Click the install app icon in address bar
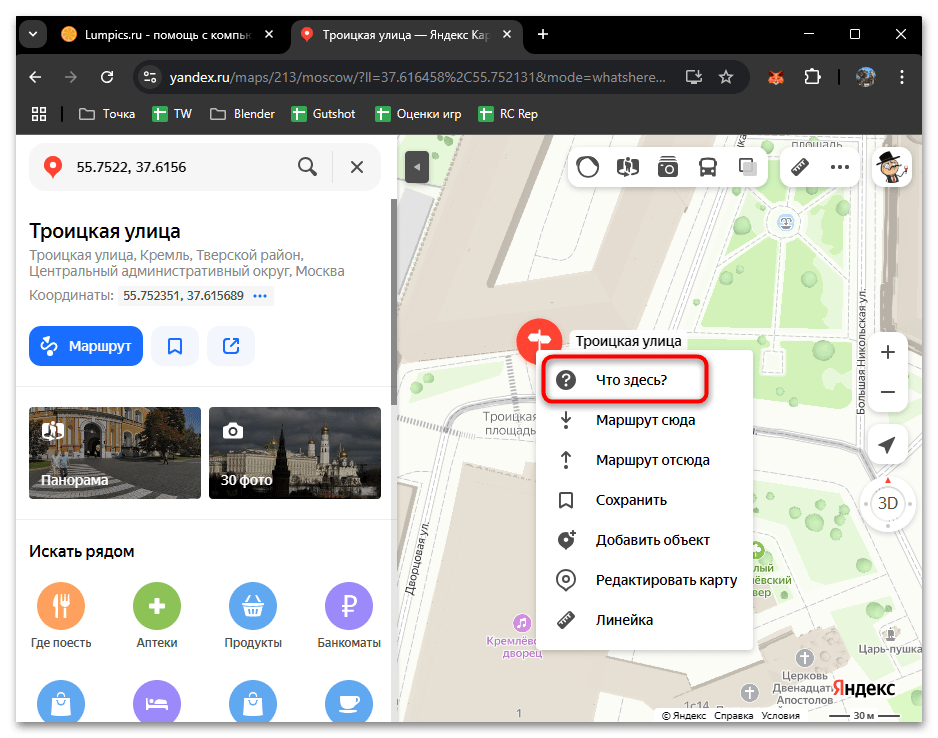Viewport: 938px width, 738px height. (x=694, y=77)
